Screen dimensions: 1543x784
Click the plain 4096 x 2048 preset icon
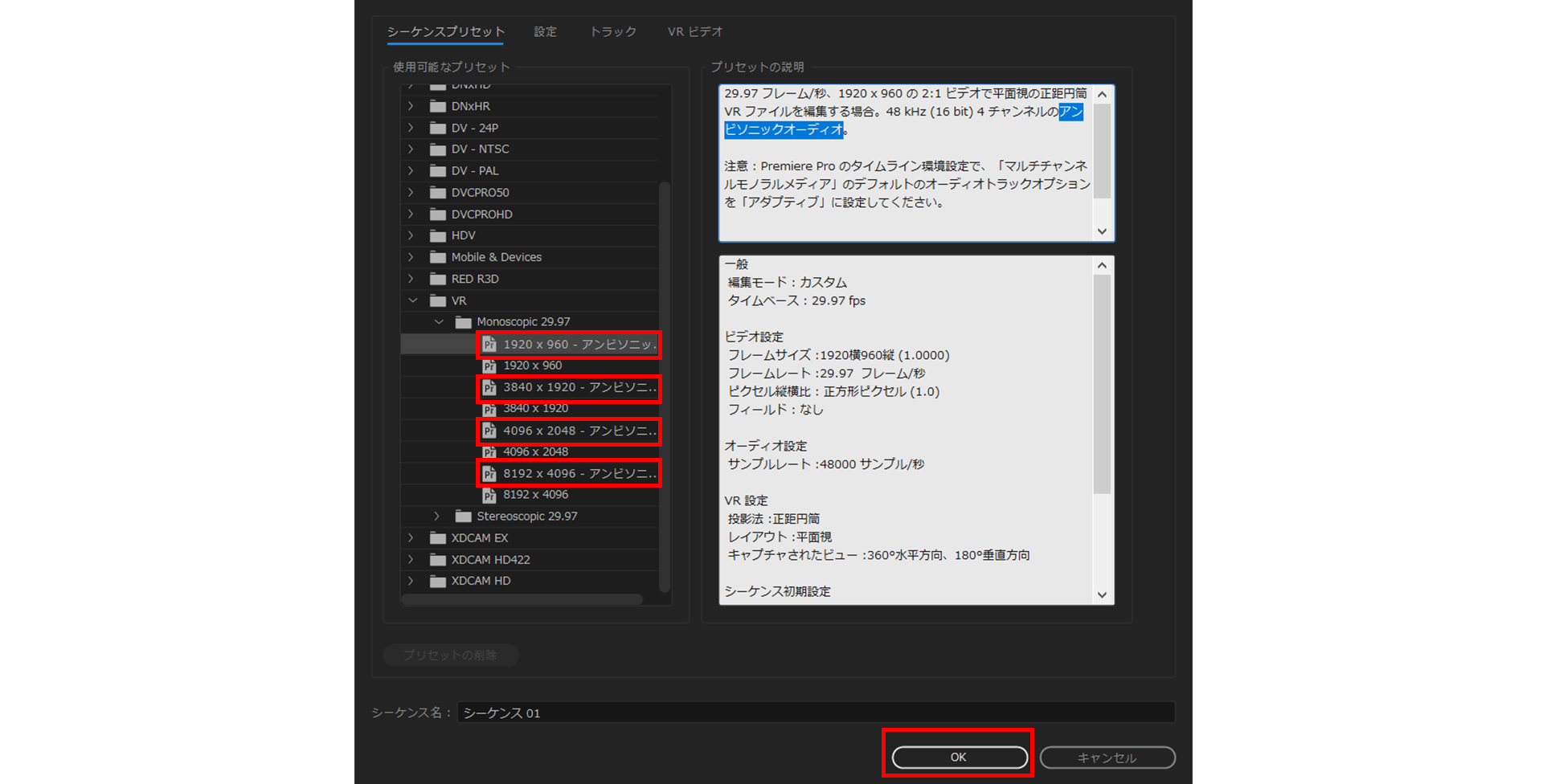489,452
